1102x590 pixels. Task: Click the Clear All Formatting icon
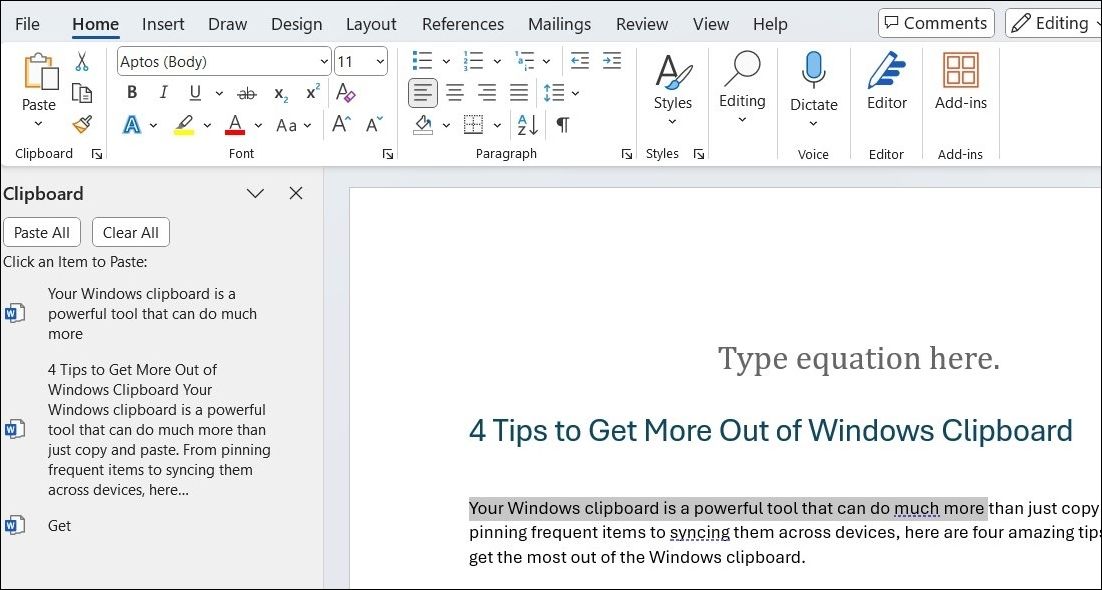tap(346, 92)
